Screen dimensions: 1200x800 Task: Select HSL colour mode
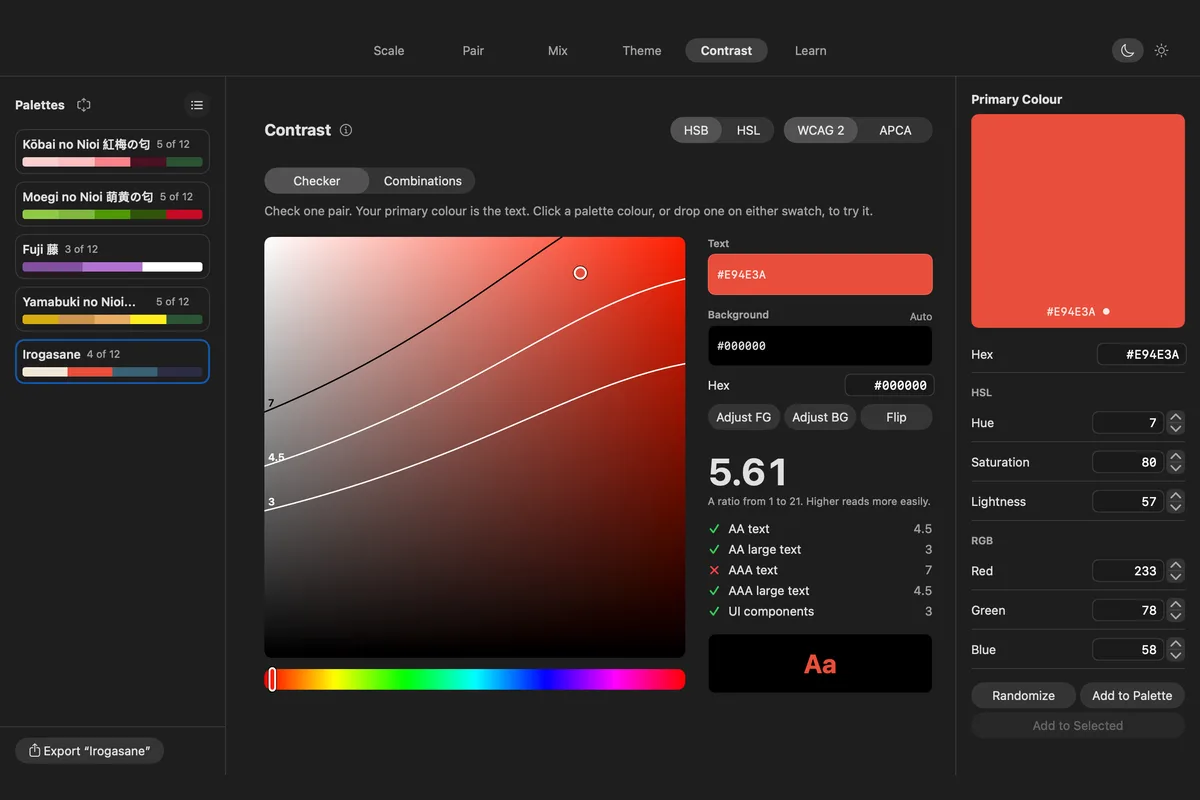(748, 130)
